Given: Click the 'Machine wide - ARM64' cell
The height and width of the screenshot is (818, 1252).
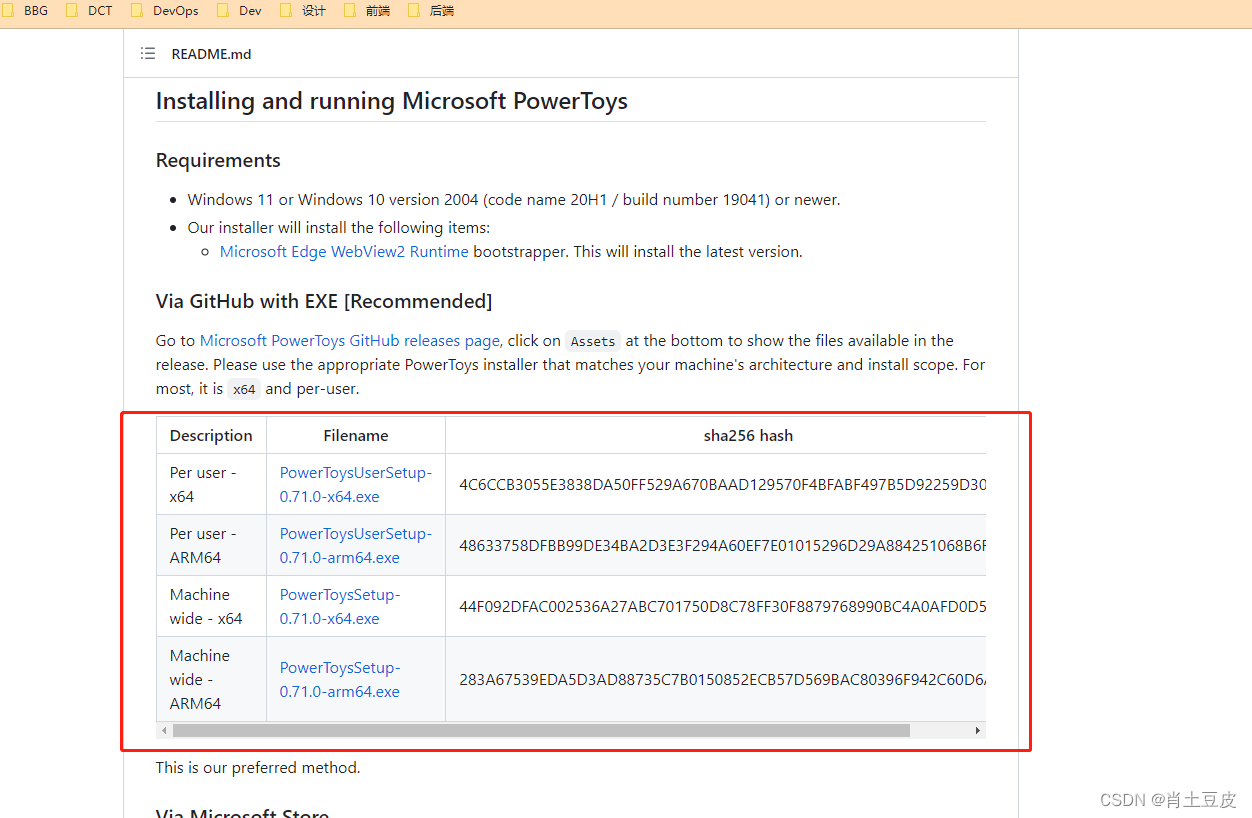Looking at the screenshot, I should (x=211, y=679).
